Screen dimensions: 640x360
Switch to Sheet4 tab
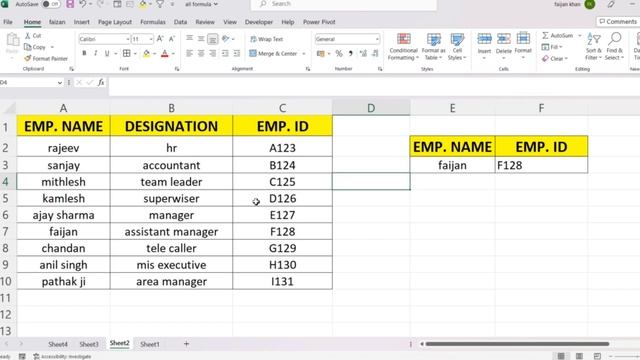coord(58,344)
